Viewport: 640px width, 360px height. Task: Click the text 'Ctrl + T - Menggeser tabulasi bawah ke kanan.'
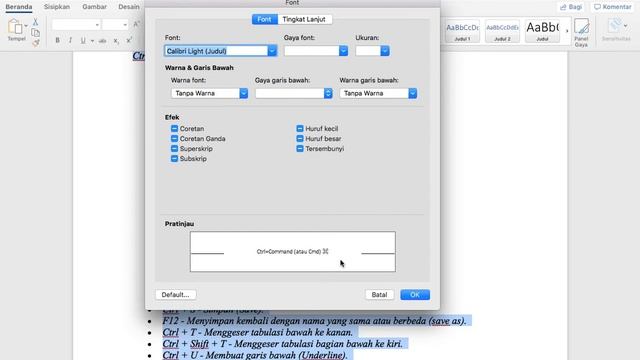(258, 332)
